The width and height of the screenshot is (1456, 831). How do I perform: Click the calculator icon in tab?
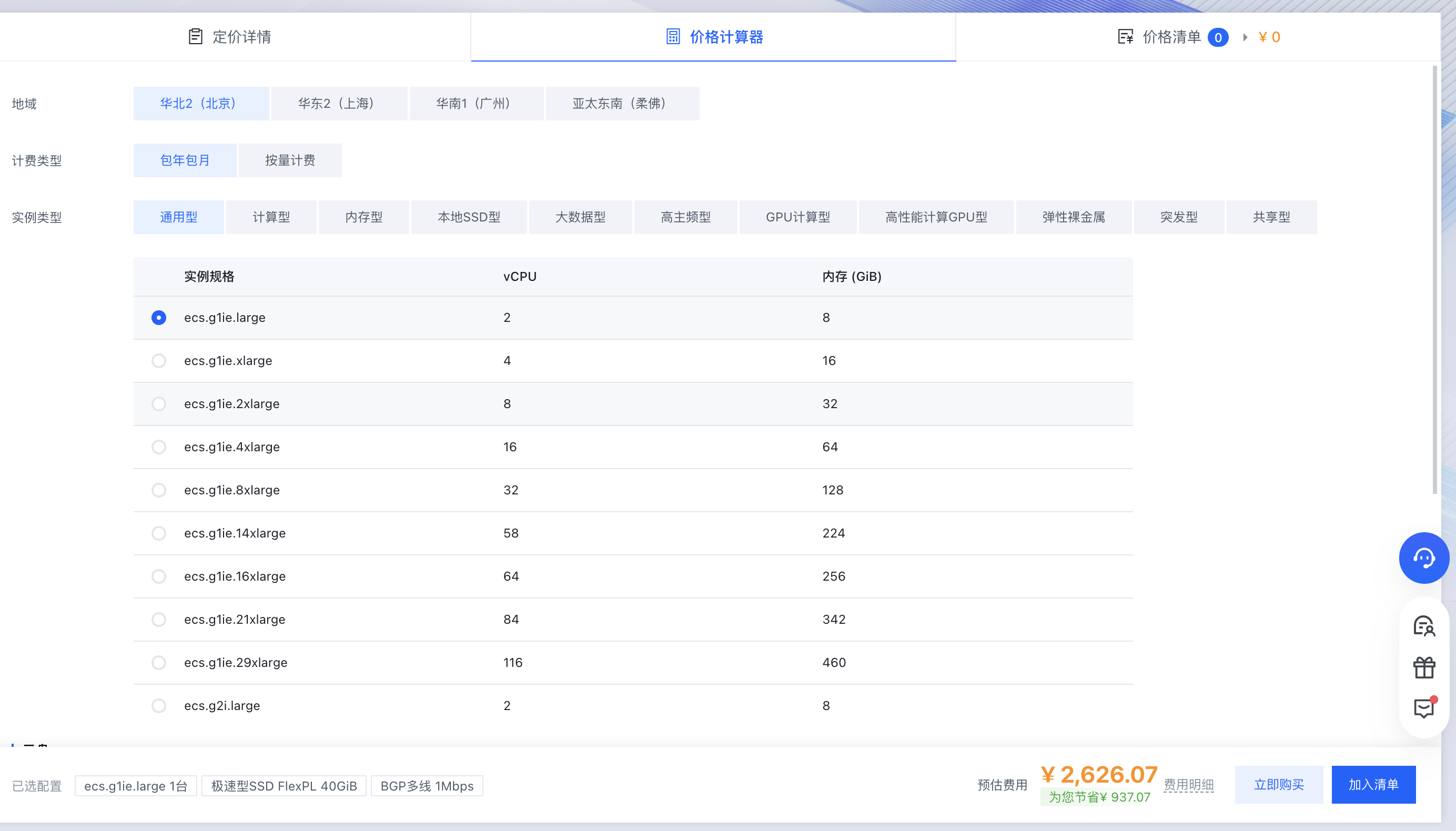pyautogui.click(x=673, y=37)
